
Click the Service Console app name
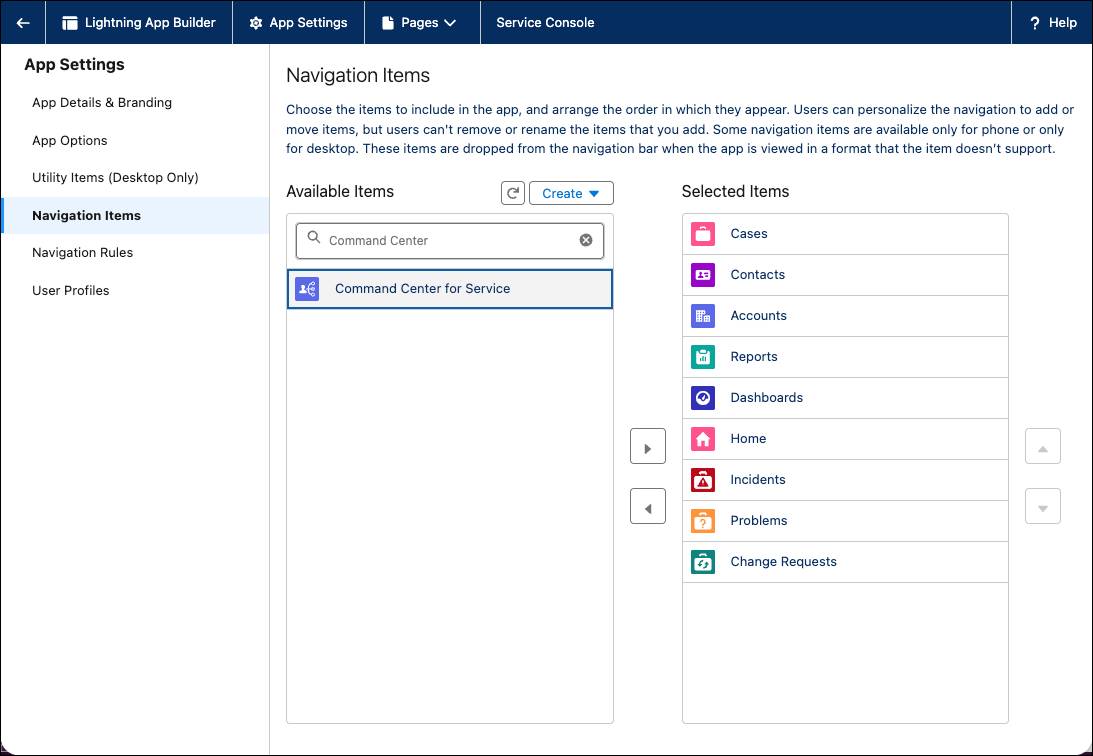(x=545, y=23)
